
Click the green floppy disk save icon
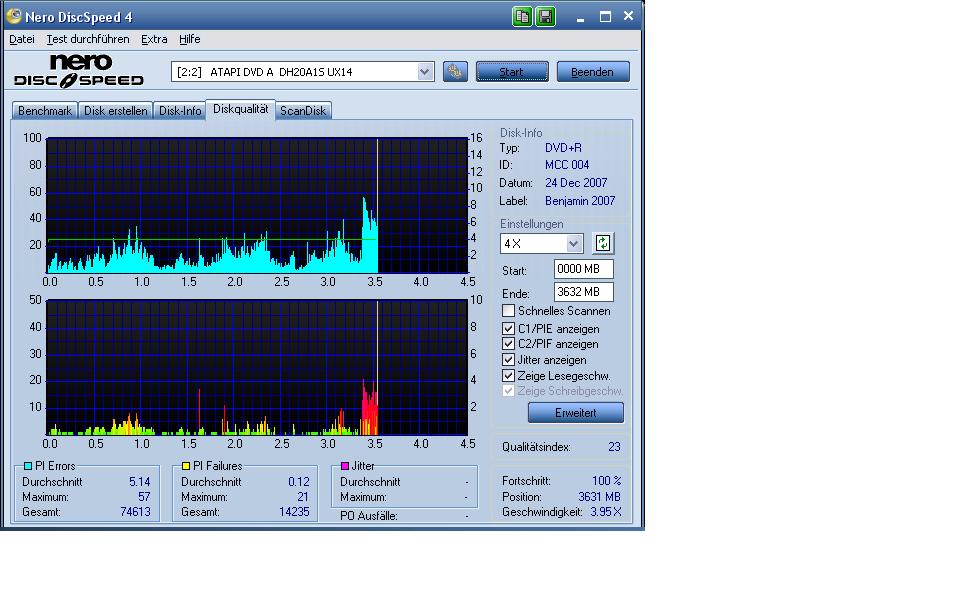(545, 16)
